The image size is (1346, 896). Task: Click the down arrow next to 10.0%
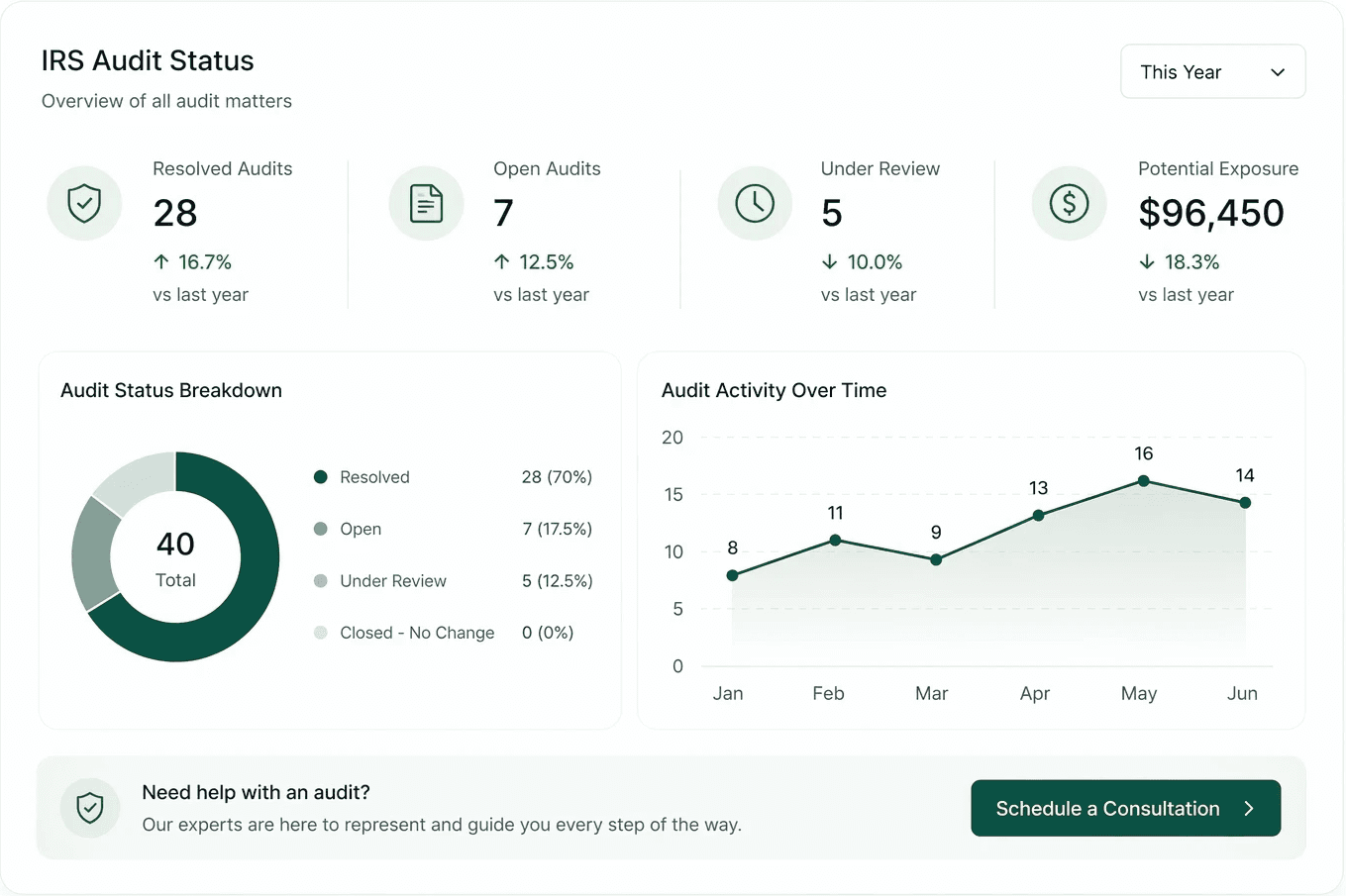(x=830, y=261)
